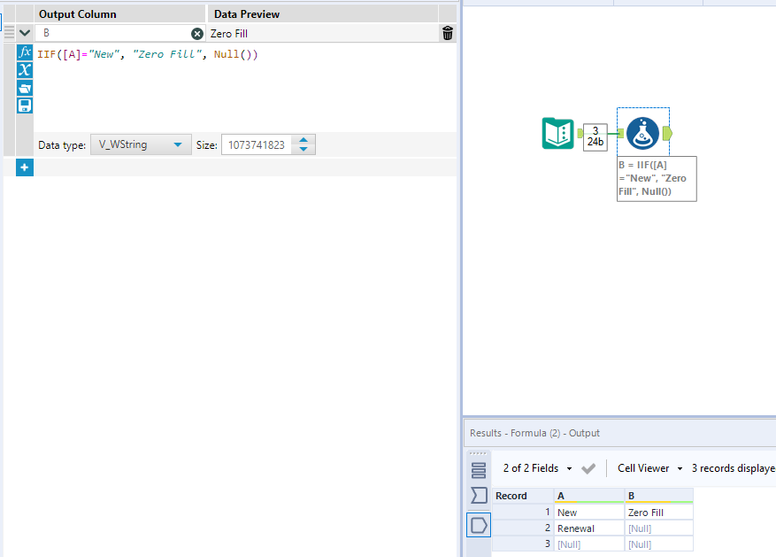
Task: Select the Null B cell in row 2
Action: click(x=659, y=528)
